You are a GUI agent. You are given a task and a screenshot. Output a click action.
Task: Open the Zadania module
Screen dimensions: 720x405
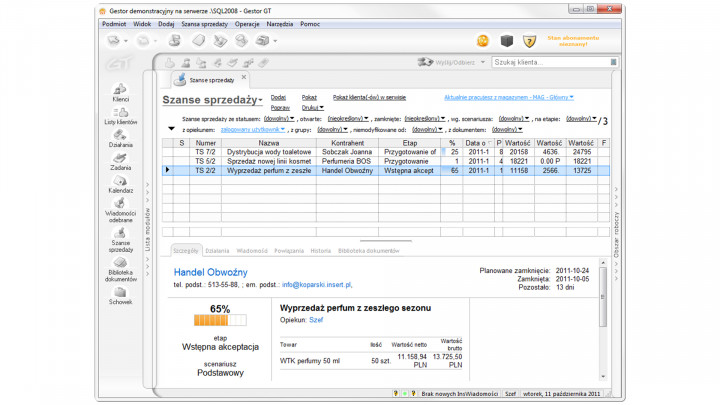pos(121,161)
